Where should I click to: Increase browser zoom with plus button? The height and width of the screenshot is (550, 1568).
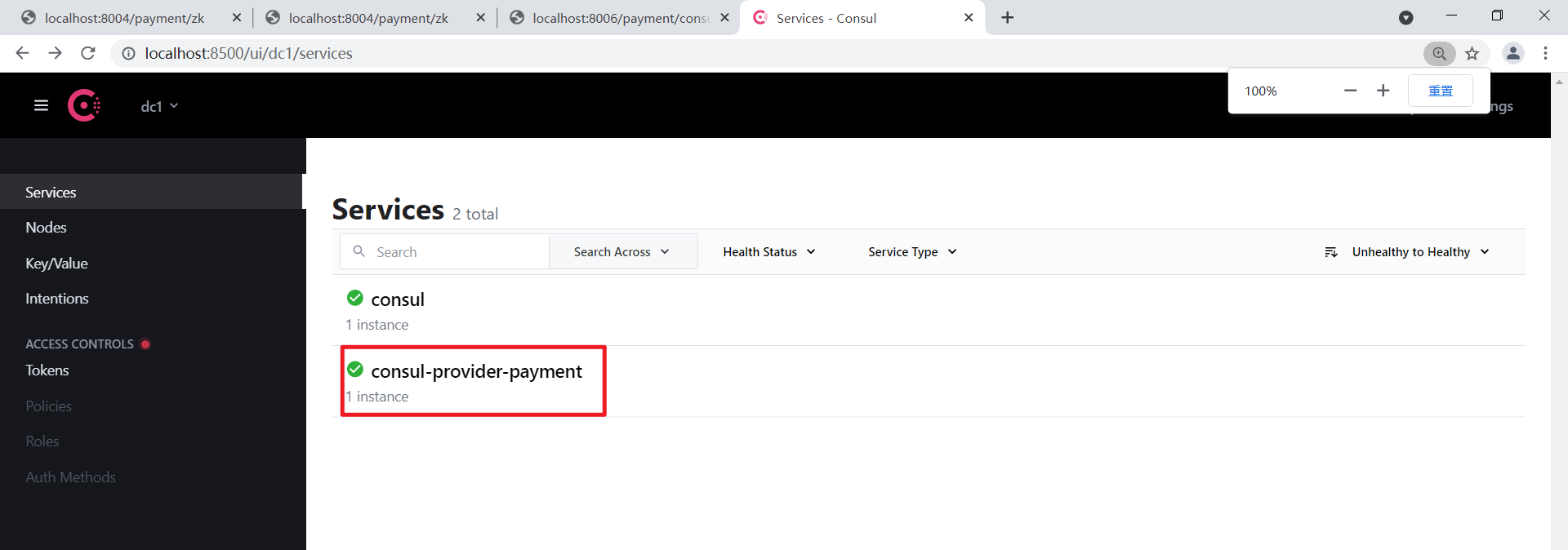pos(1383,91)
